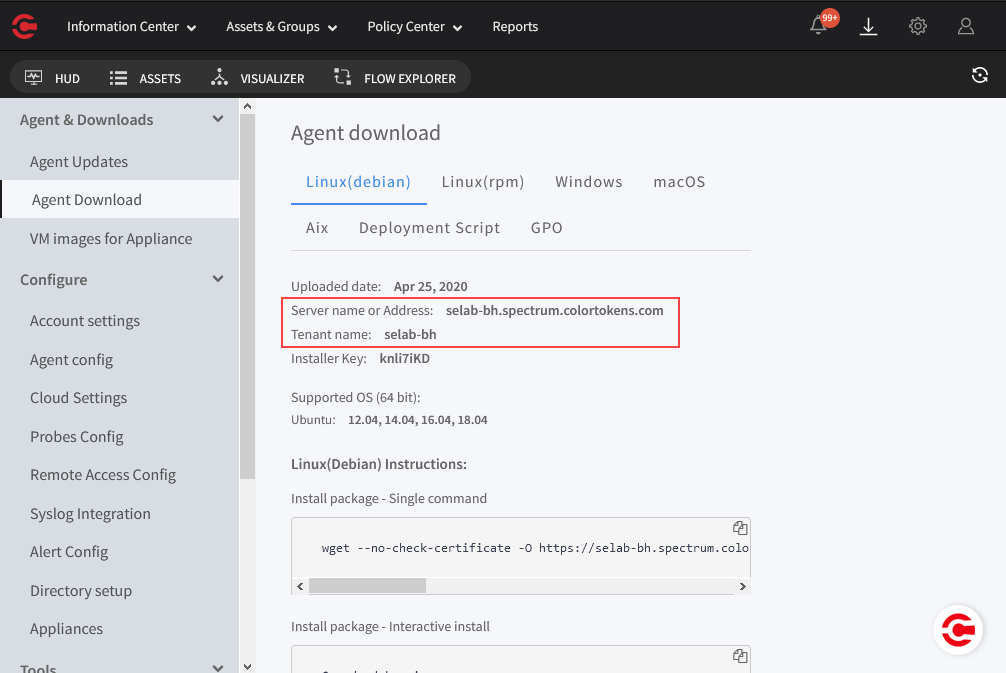This screenshot has width=1006, height=673.
Task: Click the wget command text
Action: point(535,548)
